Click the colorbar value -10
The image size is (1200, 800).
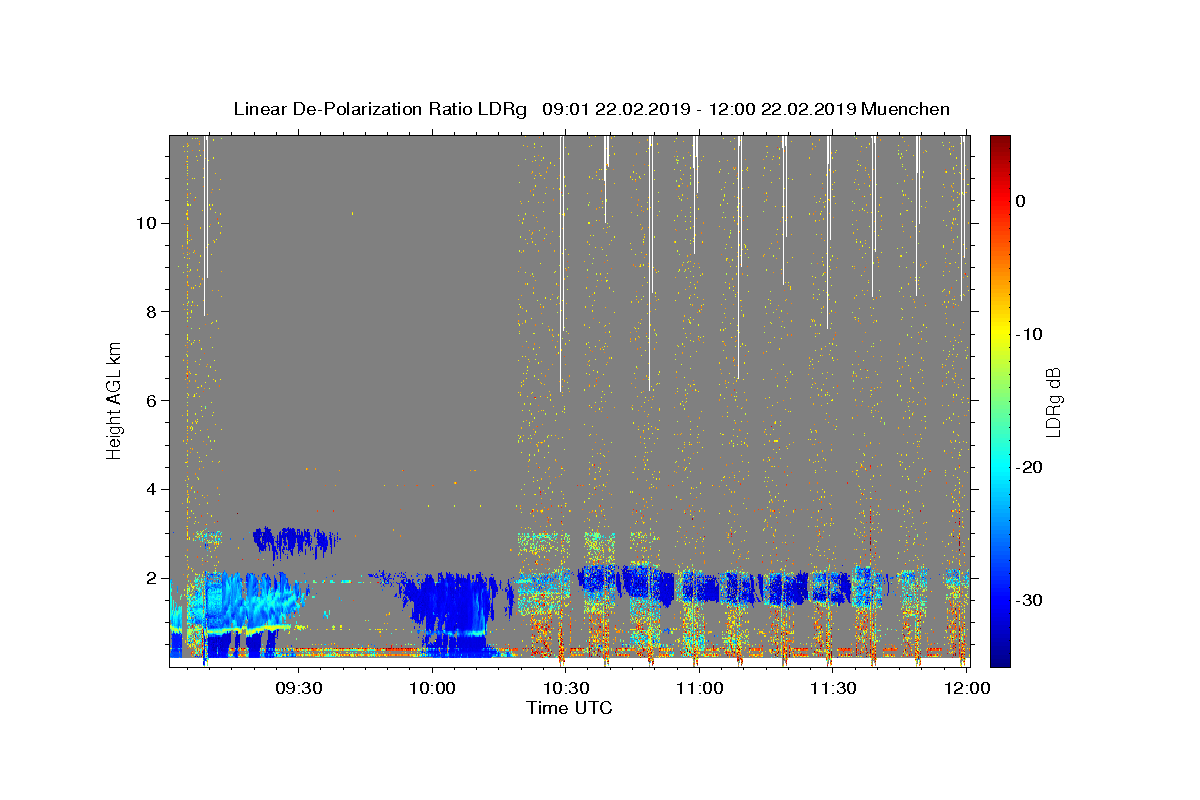coord(1029,334)
